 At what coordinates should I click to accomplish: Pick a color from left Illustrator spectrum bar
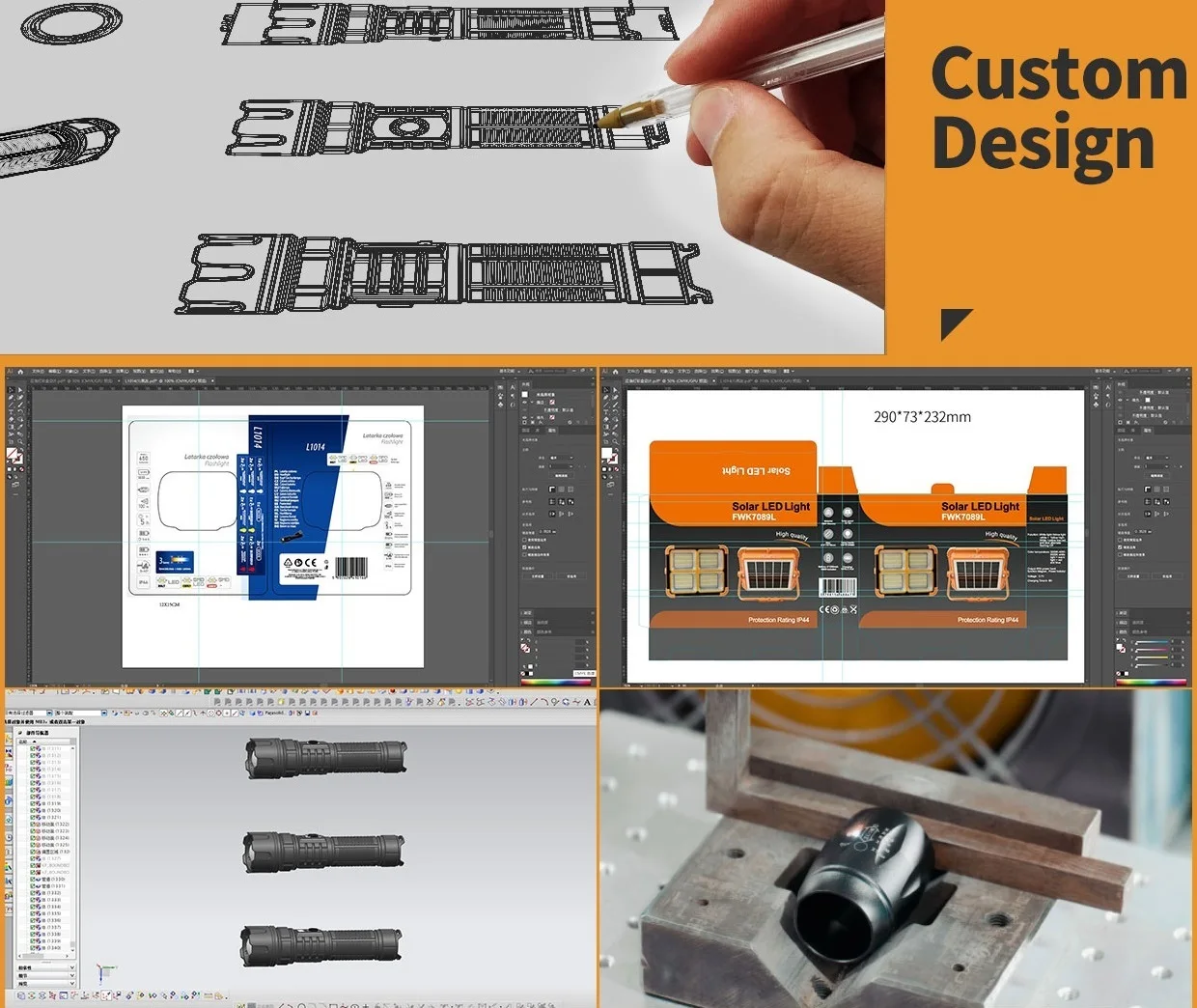point(557,682)
